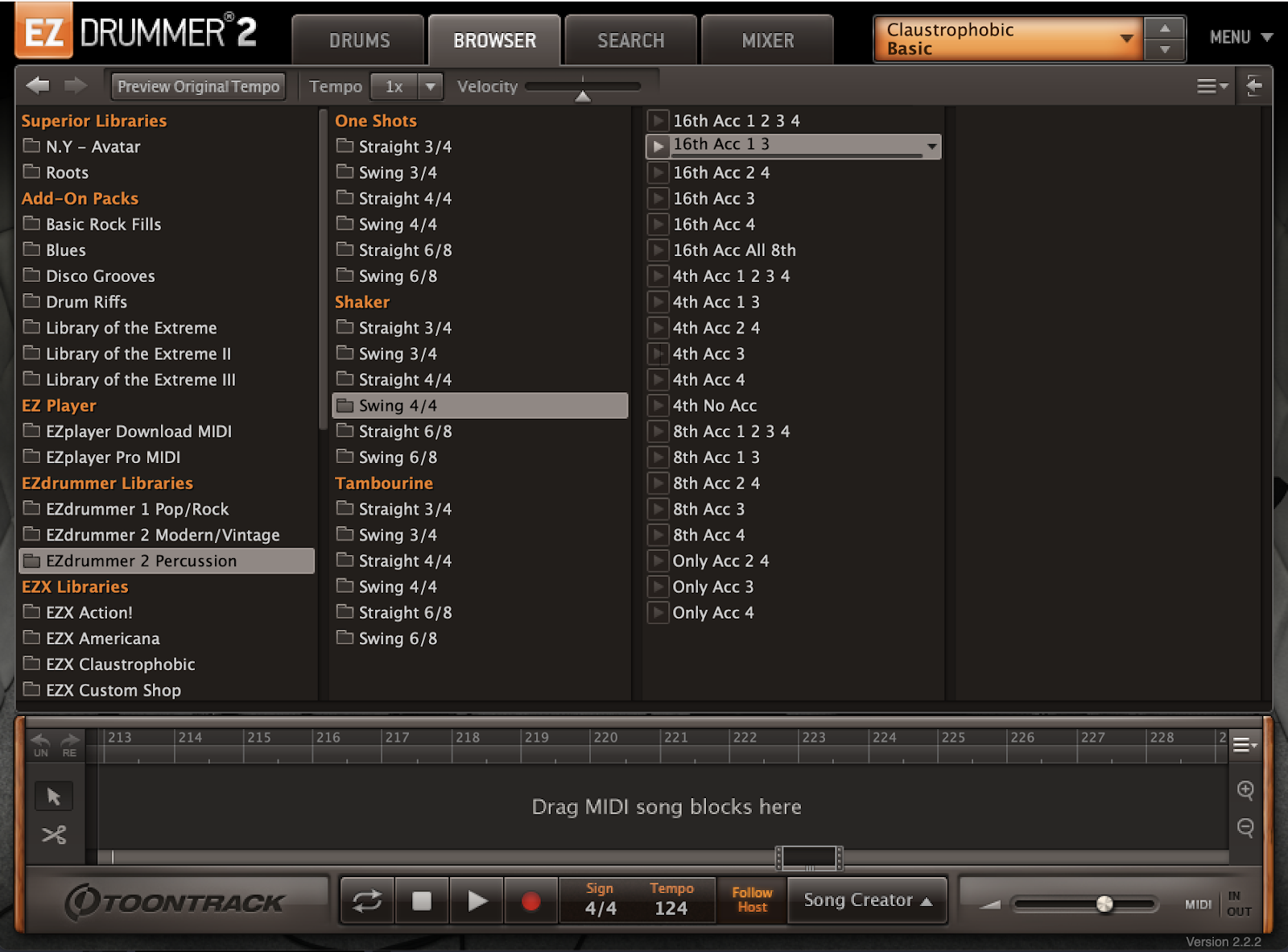Toggle loop playback
Viewport: 1288px width, 952px height.
[x=367, y=900]
